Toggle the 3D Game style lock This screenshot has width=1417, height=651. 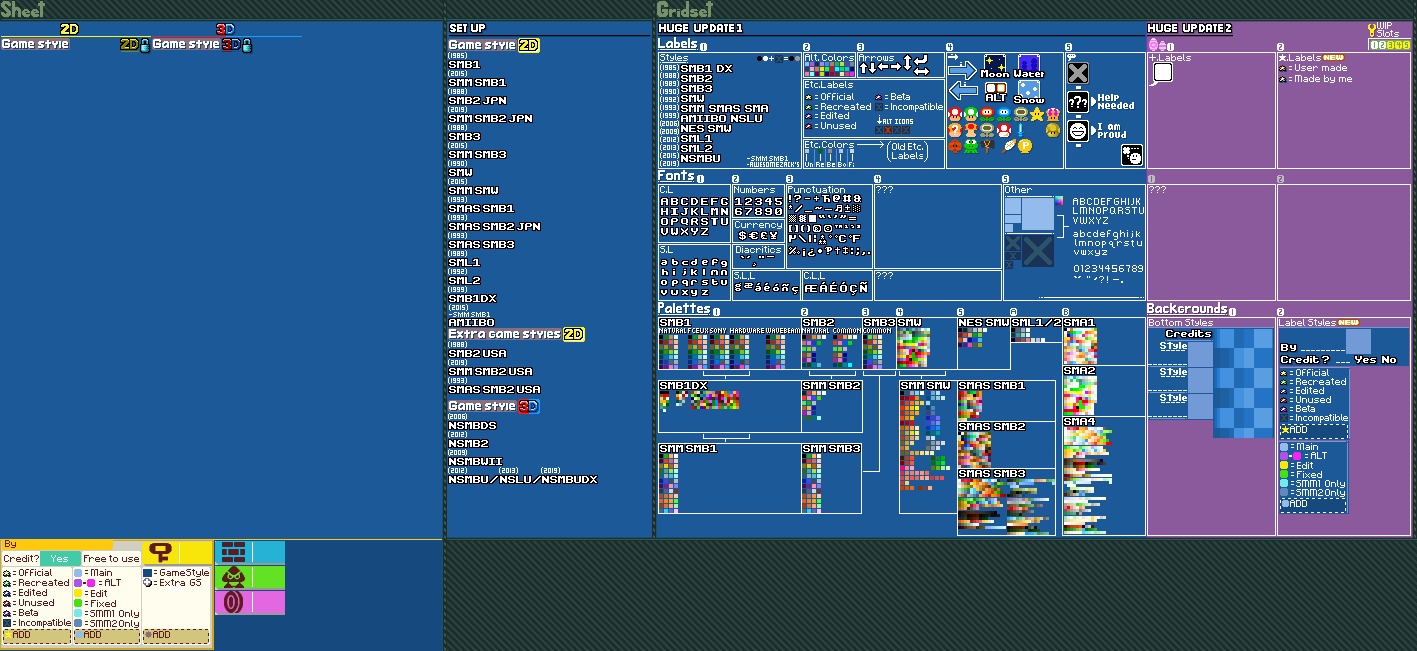point(247,44)
